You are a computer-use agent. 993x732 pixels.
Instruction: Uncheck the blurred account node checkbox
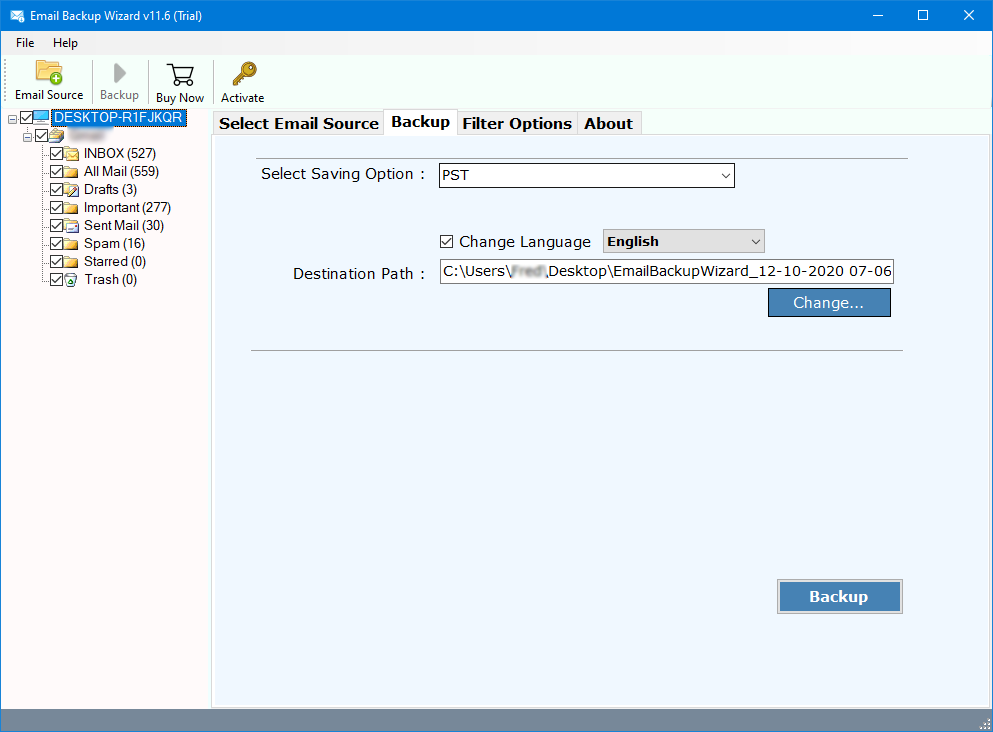pos(42,136)
